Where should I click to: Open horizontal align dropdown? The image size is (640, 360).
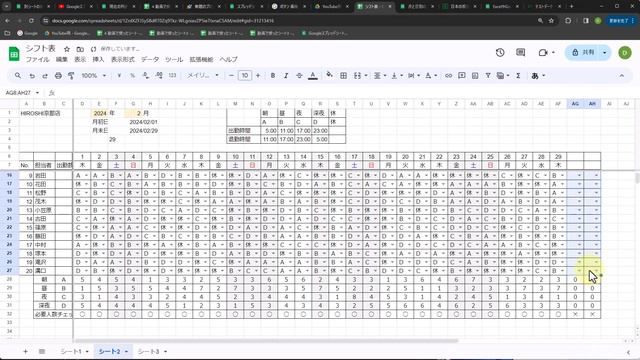[380, 76]
